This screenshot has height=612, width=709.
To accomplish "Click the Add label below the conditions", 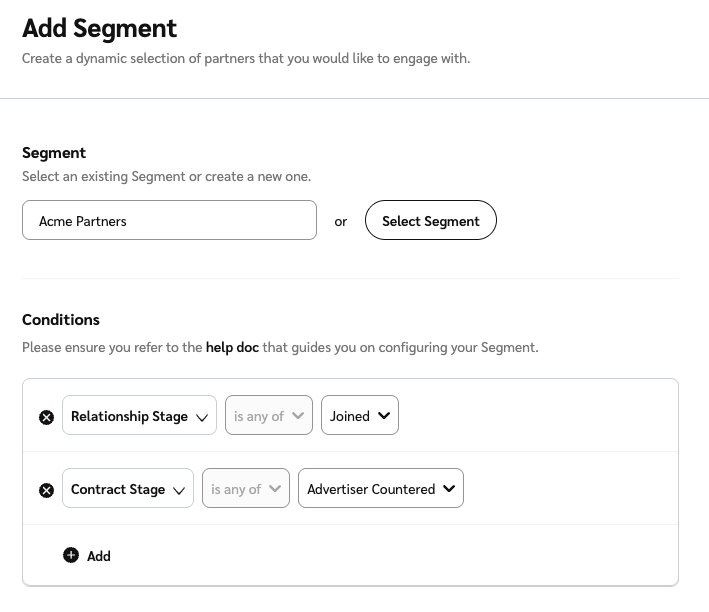I will 99,556.
